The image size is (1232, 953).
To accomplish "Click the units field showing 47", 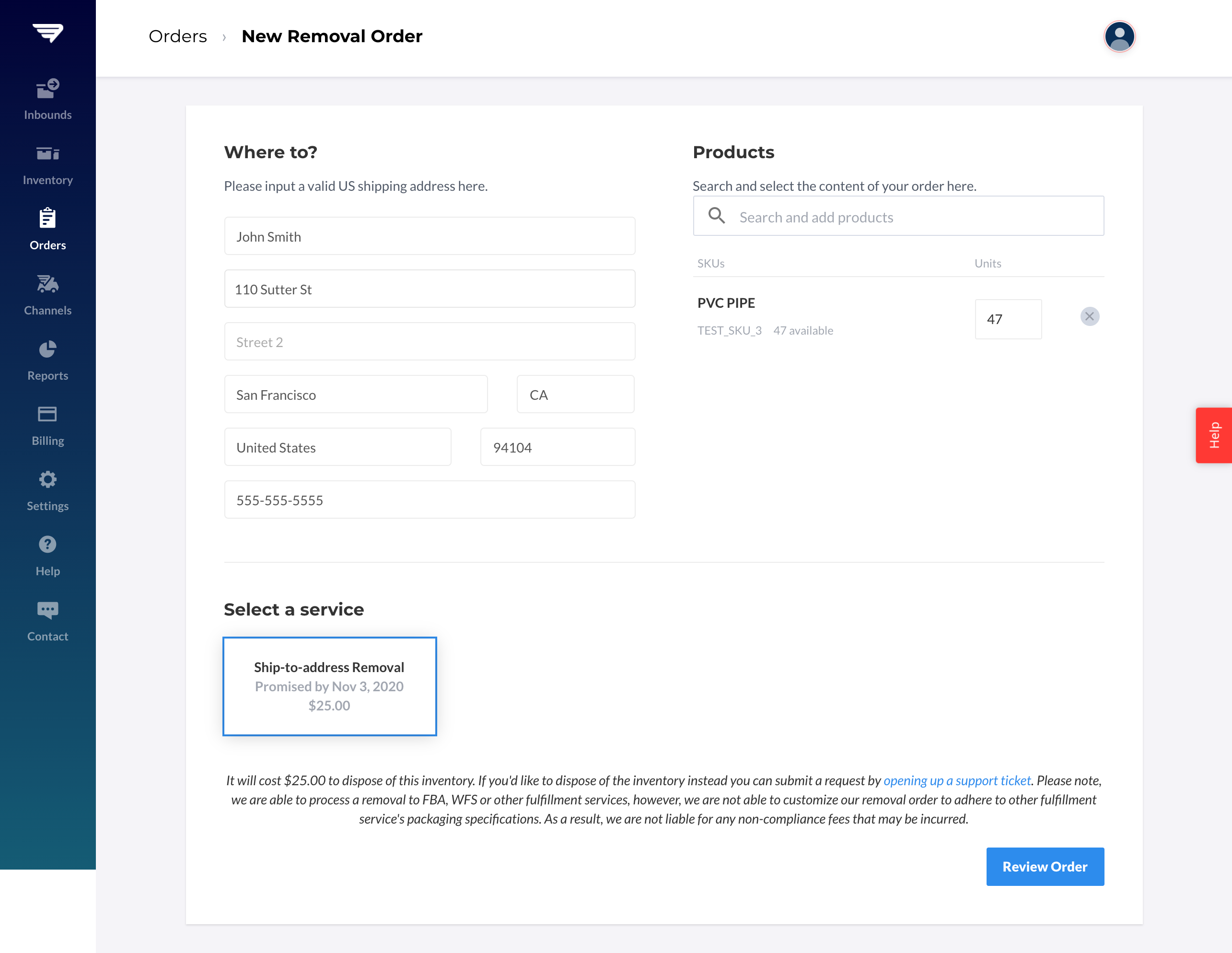I will pyautogui.click(x=1008, y=319).
